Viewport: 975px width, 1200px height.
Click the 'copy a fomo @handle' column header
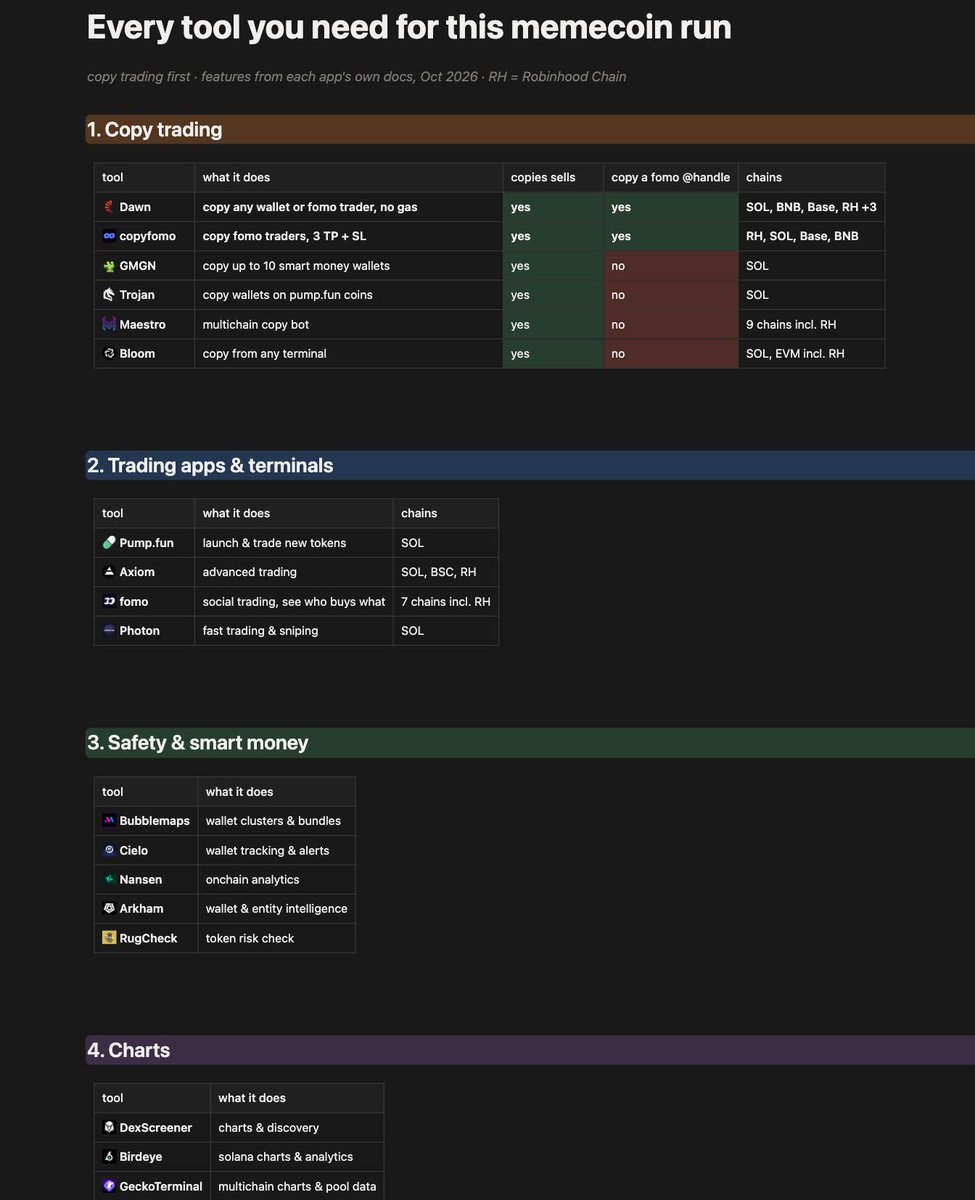671,177
